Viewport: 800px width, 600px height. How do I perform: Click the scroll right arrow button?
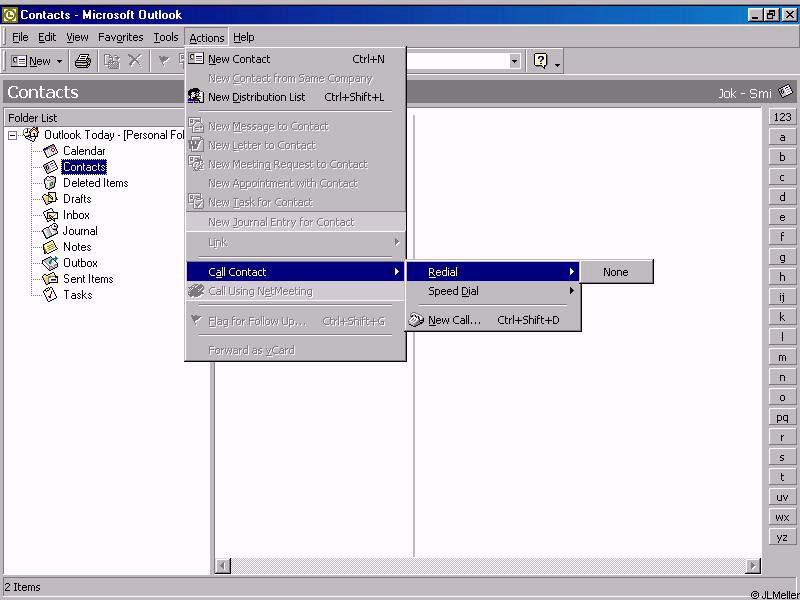pos(753,565)
